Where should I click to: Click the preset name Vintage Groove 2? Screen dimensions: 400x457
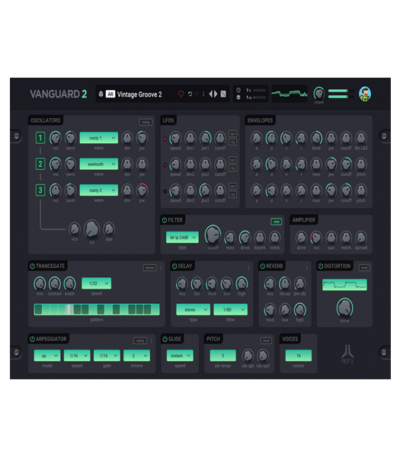point(139,94)
